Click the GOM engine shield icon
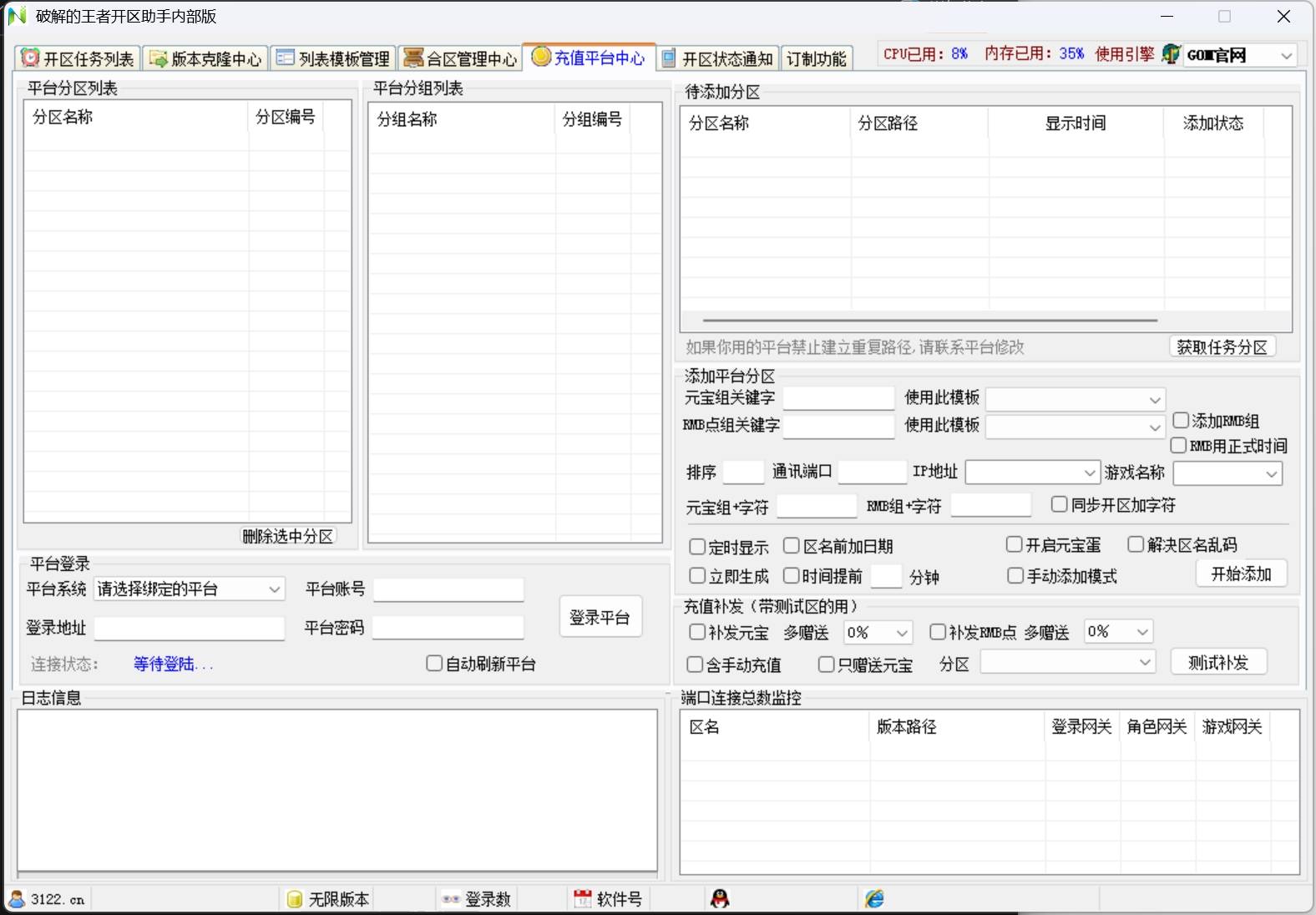The image size is (1316, 915). coord(1172,54)
